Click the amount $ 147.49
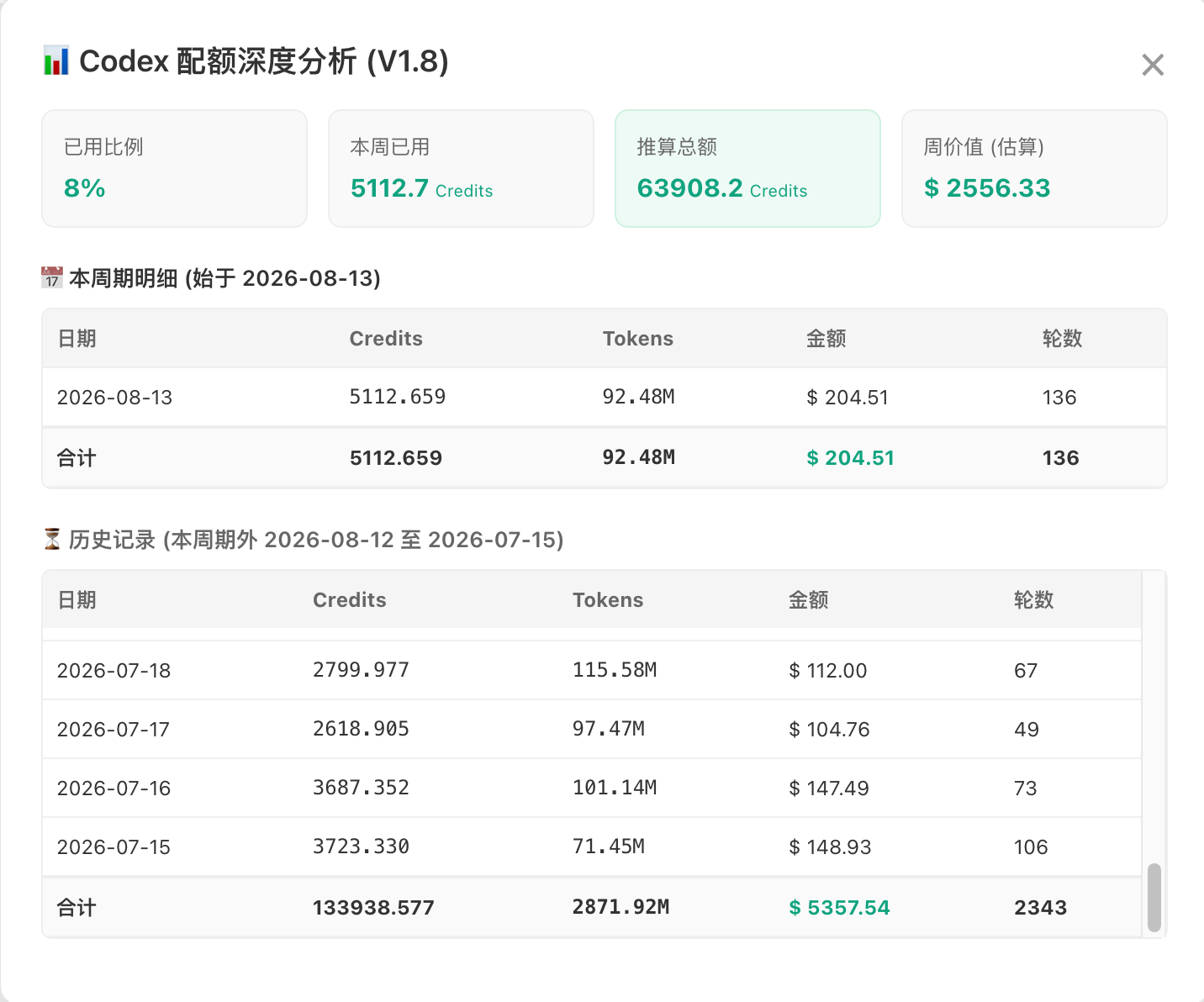This screenshot has height=1002, width=1204. [x=829, y=788]
